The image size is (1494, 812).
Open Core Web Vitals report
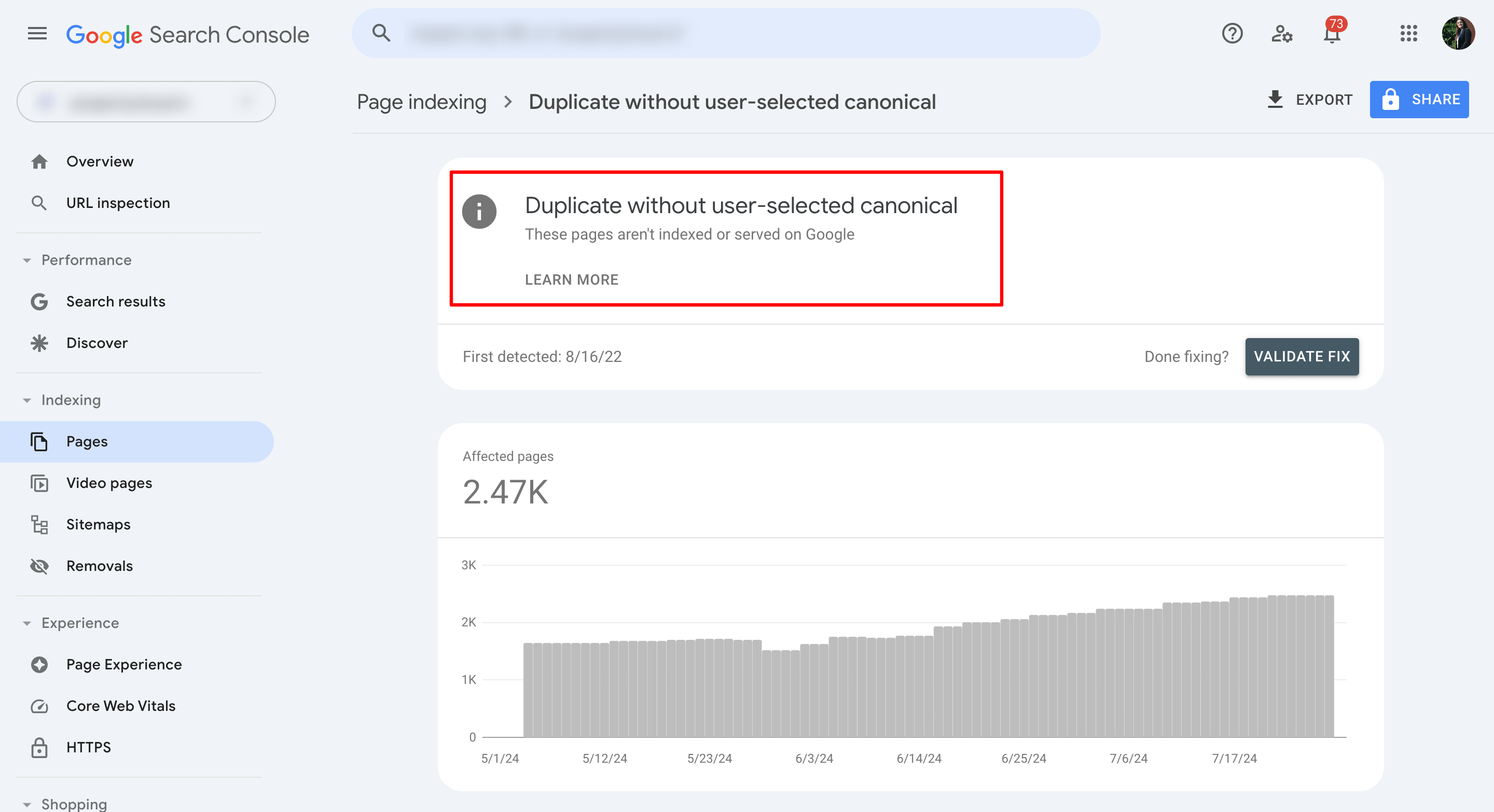click(121, 706)
